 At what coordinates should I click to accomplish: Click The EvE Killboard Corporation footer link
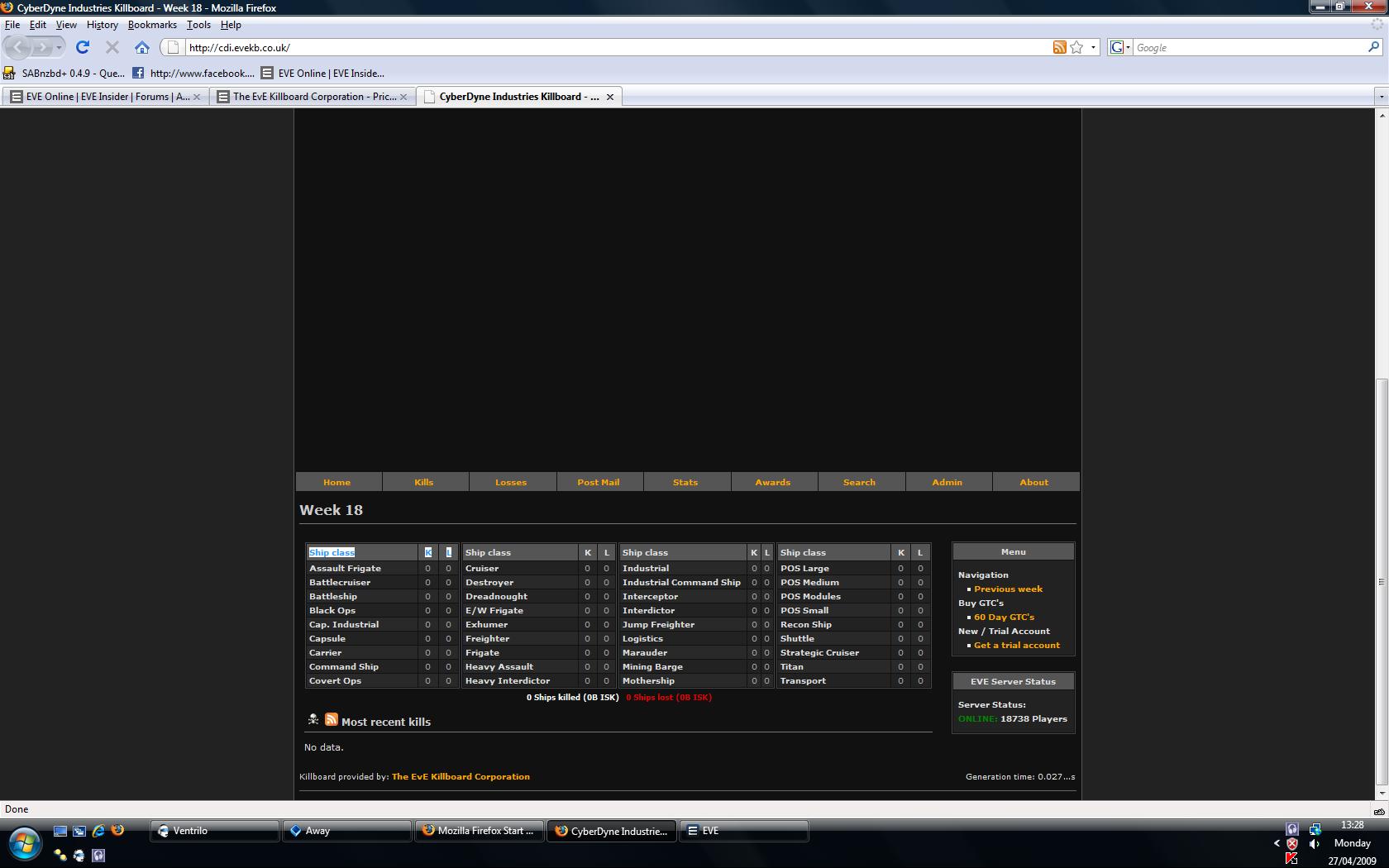(x=461, y=777)
